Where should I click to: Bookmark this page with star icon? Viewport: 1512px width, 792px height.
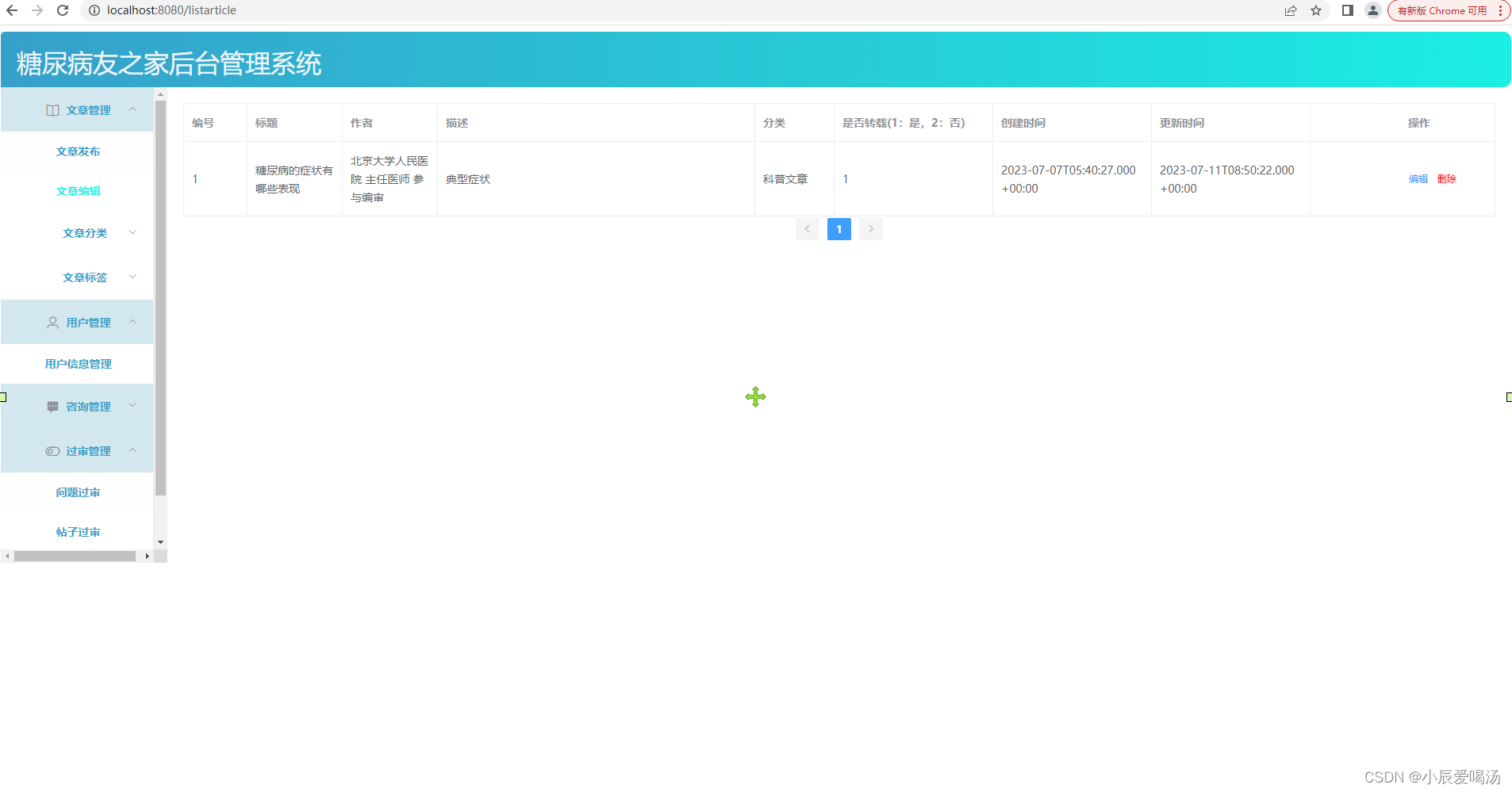click(1316, 10)
